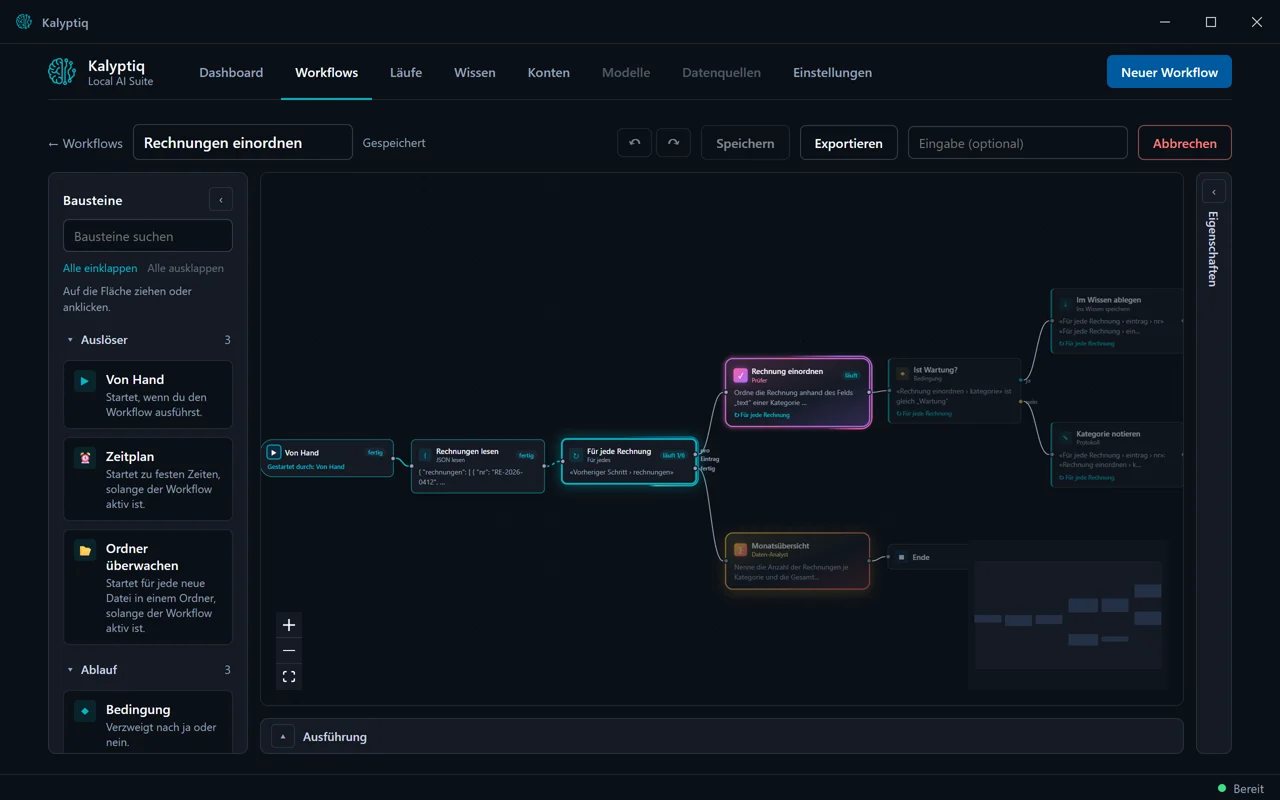Click the Exportieren button
Viewport: 1280px width, 800px height.
point(848,143)
